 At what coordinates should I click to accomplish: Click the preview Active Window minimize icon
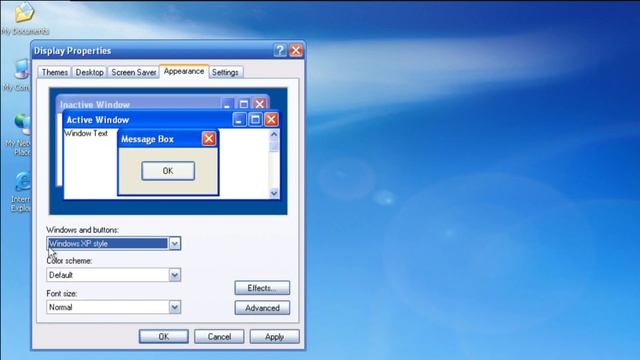[x=239, y=120]
